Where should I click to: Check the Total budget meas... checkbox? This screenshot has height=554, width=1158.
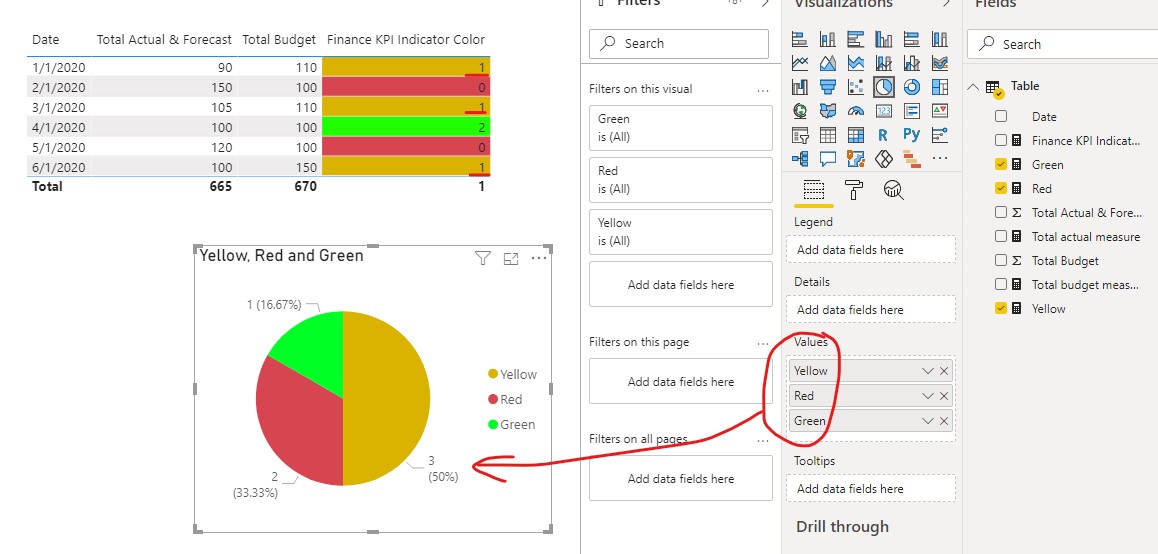(x=1001, y=284)
